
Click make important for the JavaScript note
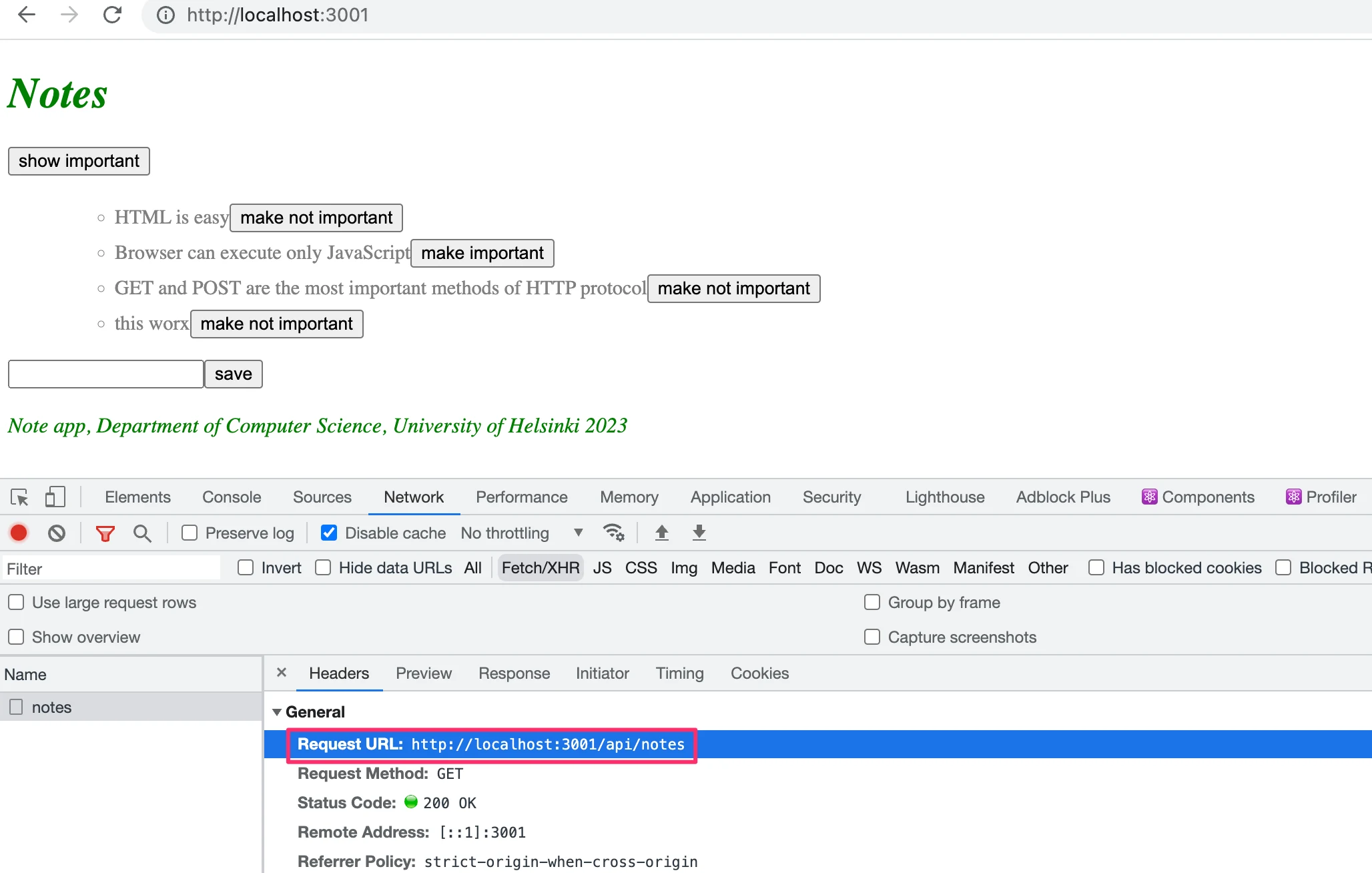point(482,254)
